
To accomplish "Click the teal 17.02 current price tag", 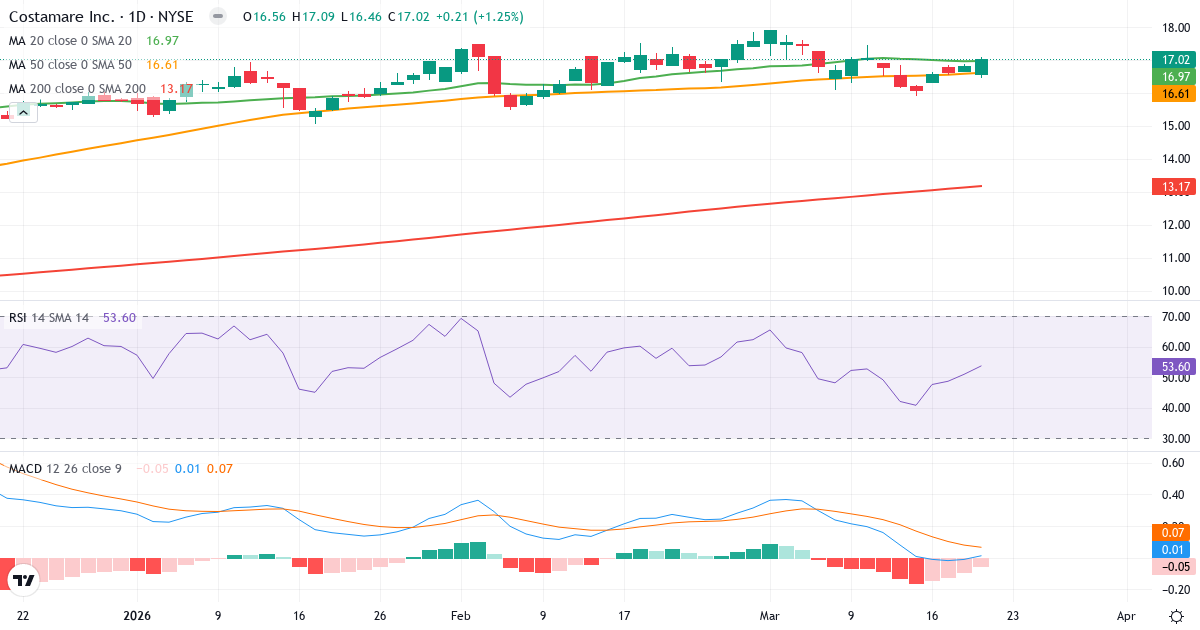I will click(1172, 59).
